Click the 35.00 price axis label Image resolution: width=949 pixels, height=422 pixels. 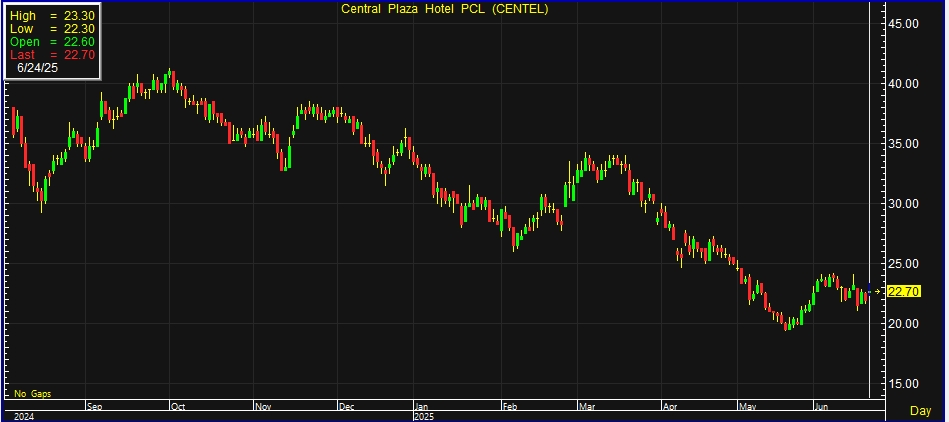tap(904, 144)
